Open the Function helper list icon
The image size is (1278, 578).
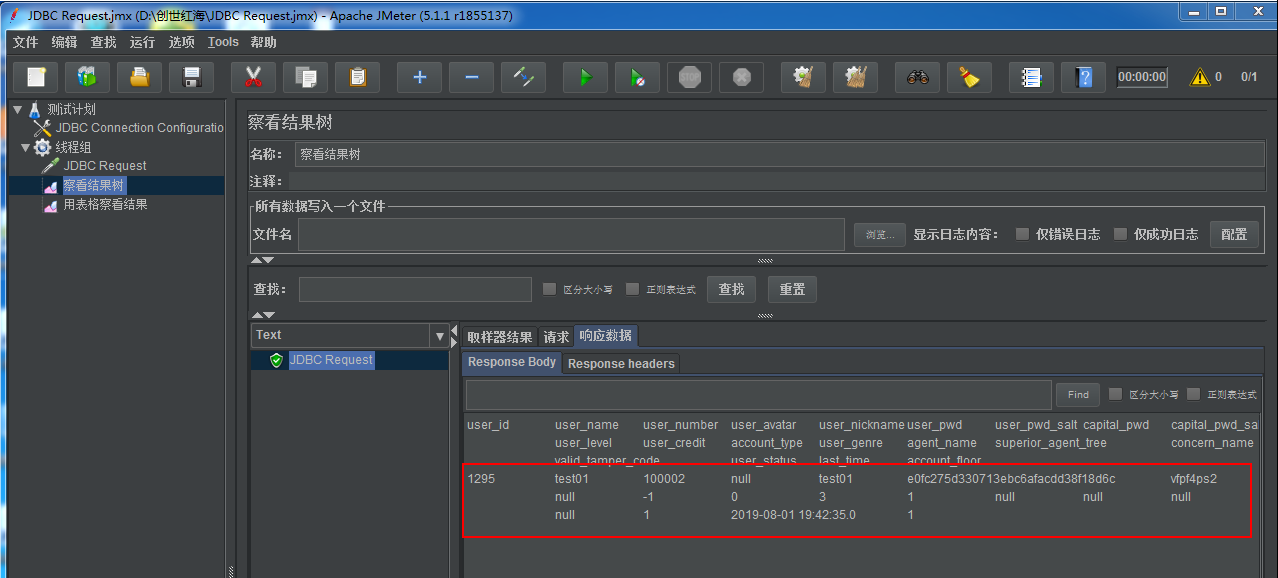coord(1031,77)
